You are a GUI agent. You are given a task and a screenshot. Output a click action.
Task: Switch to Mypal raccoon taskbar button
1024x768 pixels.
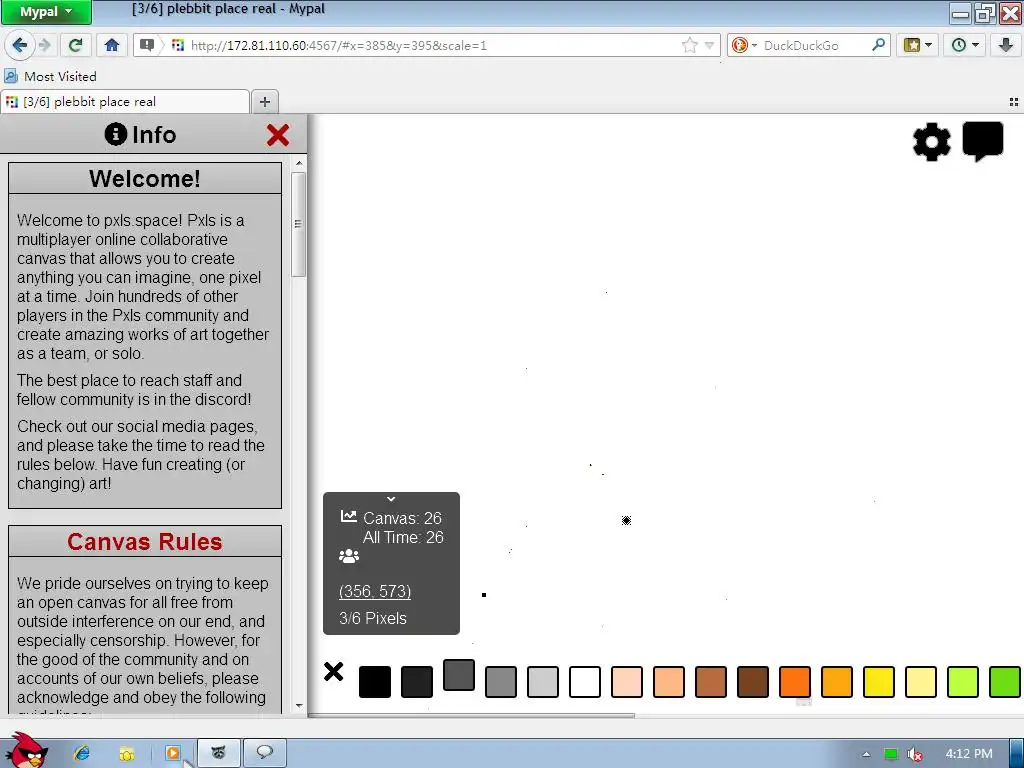[x=219, y=753]
